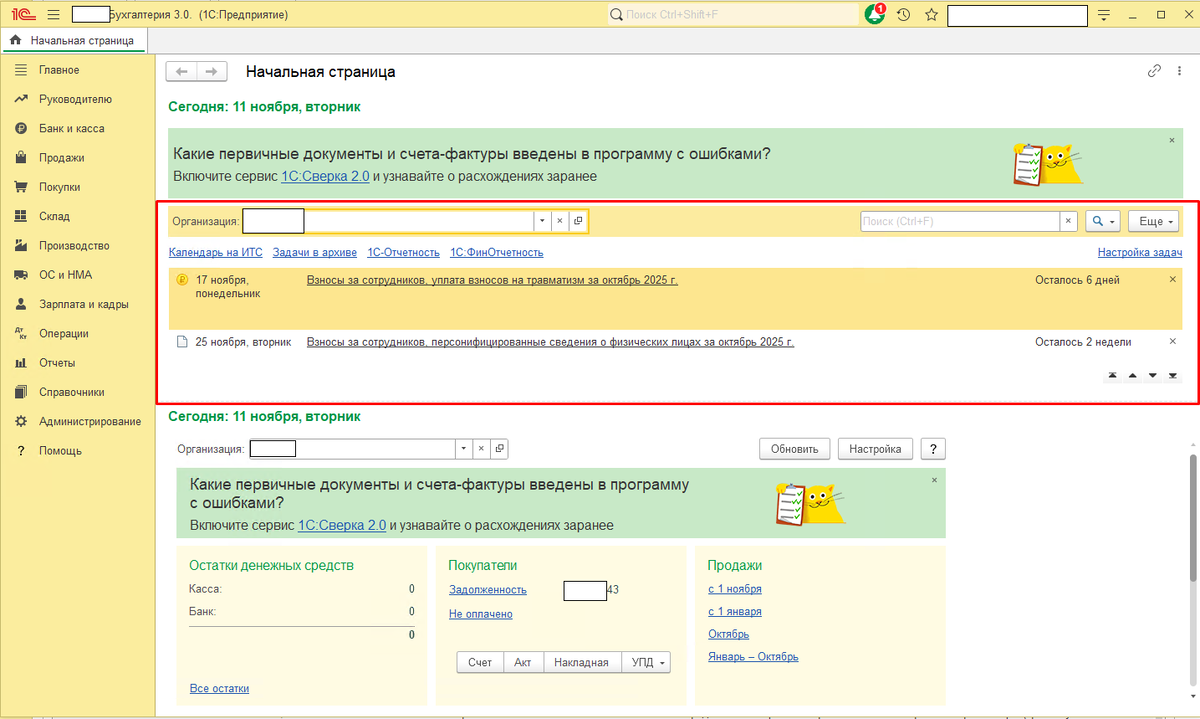Close the lower green 1С:Сверка banner
Image resolution: width=1200 pixels, height=719 pixels.
point(935,480)
